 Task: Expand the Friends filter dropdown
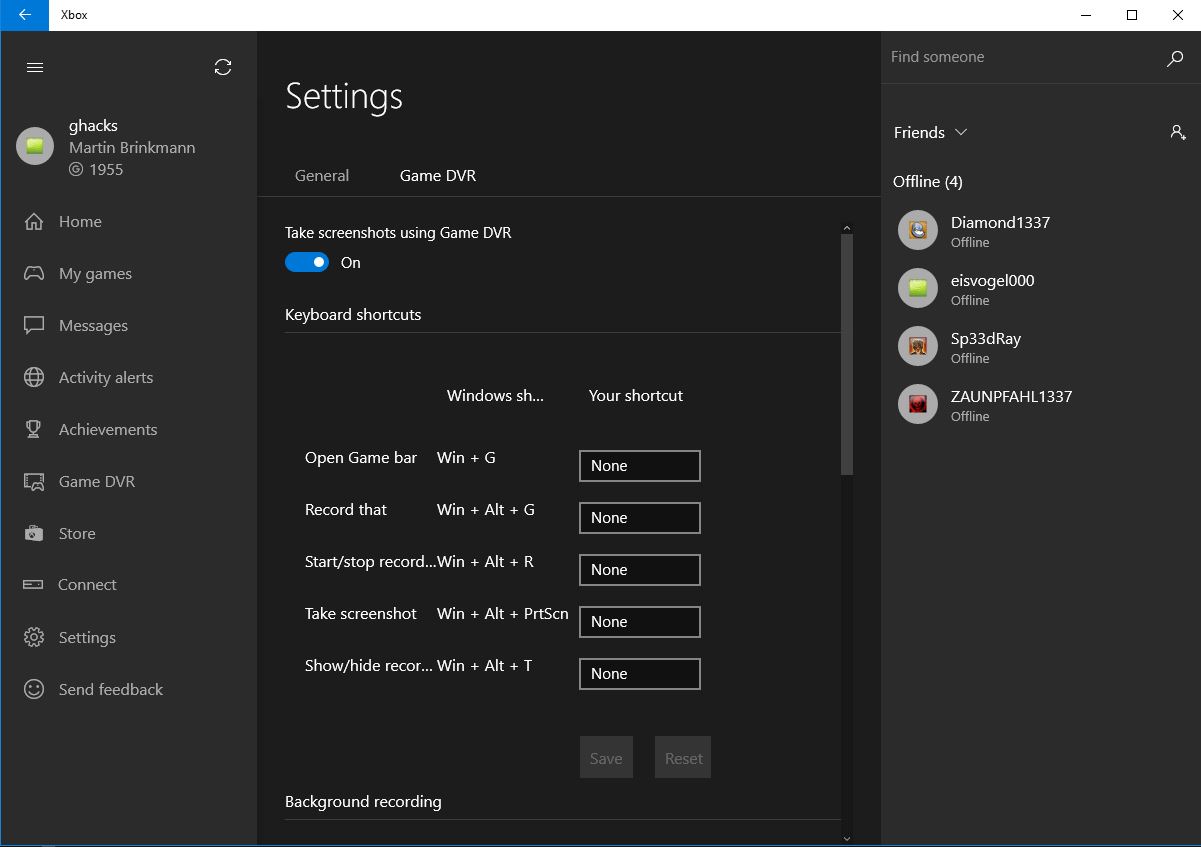(930, 132)
